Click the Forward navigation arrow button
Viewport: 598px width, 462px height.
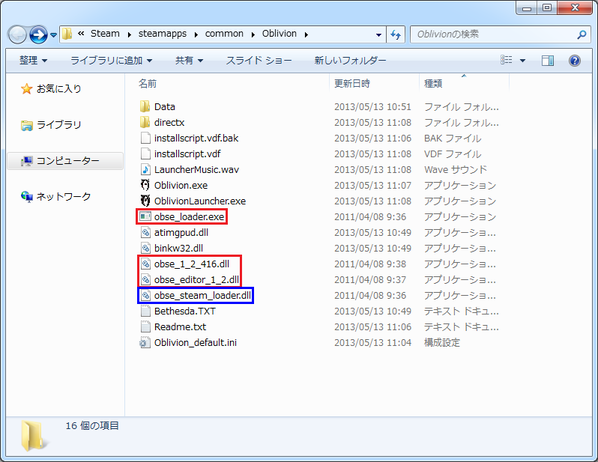[39, 35]
